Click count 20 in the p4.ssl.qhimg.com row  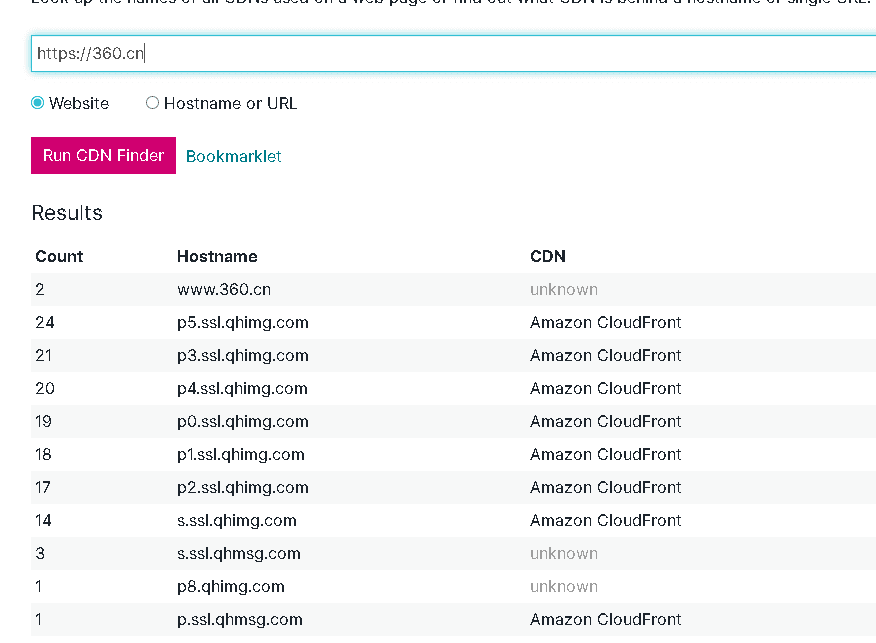click(x=45, y=388)
